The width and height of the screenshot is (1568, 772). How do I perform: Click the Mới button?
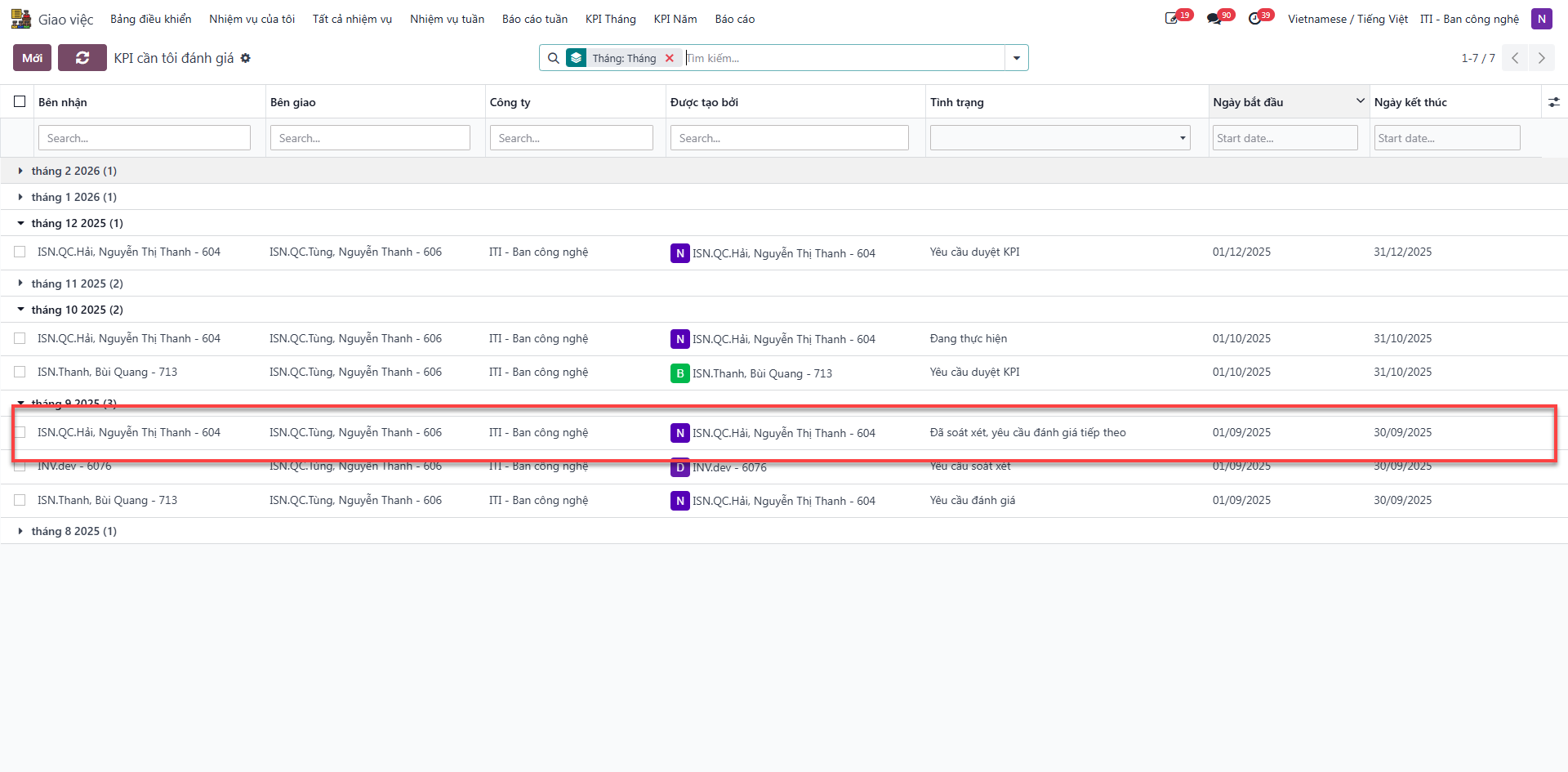point(33,58)
